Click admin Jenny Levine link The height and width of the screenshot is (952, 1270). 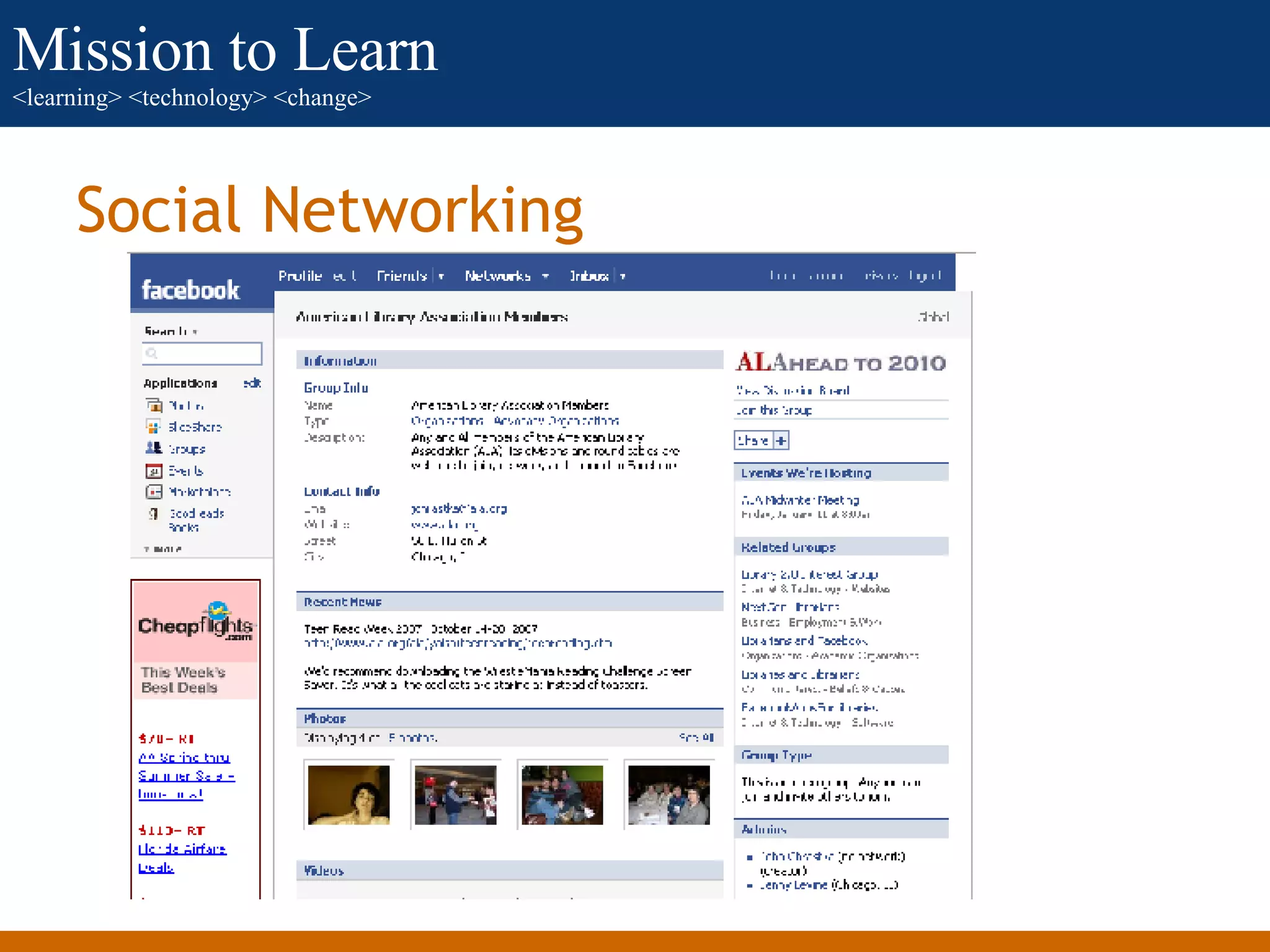coord(793,885)
